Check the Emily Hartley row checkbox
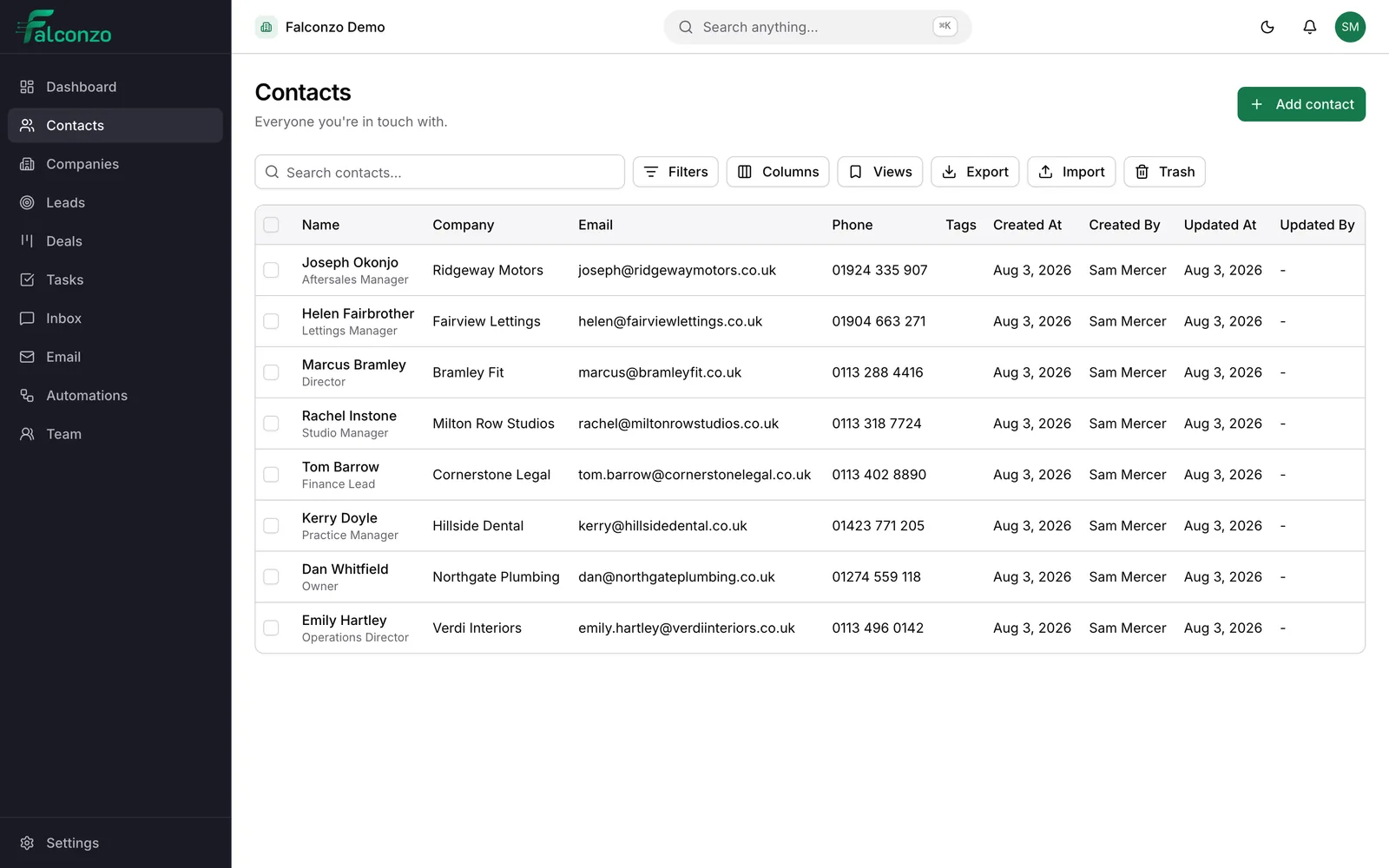 271,628
